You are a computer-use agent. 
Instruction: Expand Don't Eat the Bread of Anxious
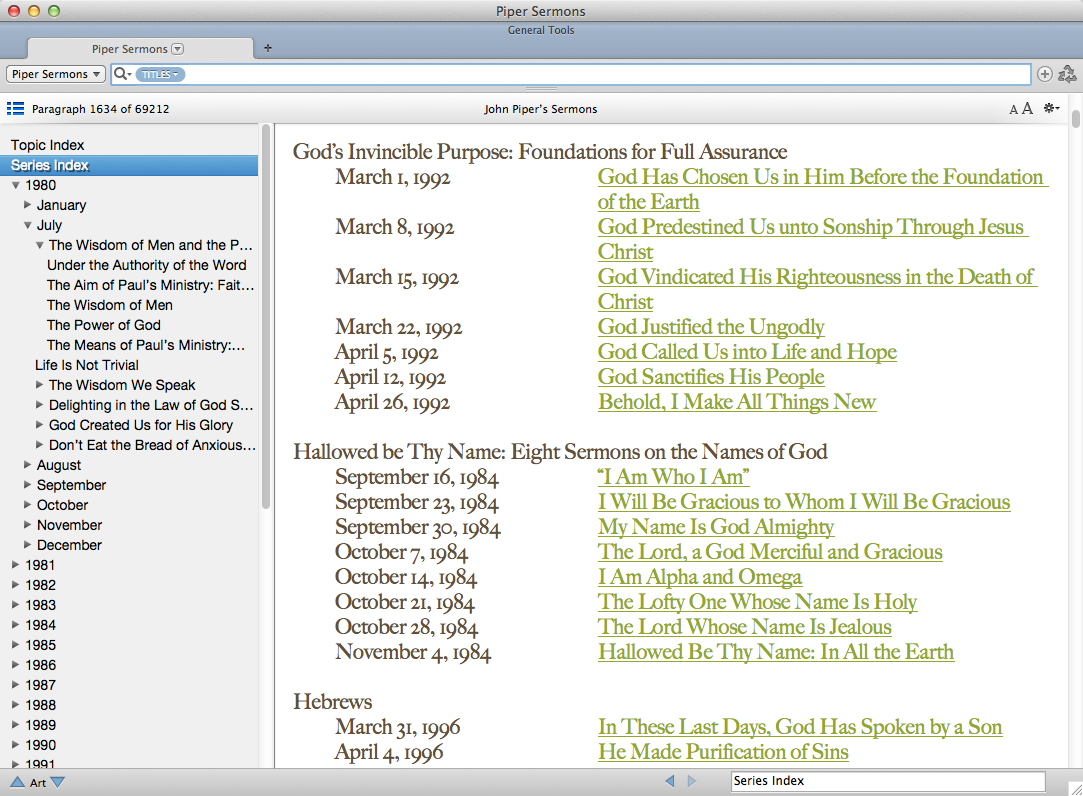tap(40, 444)
